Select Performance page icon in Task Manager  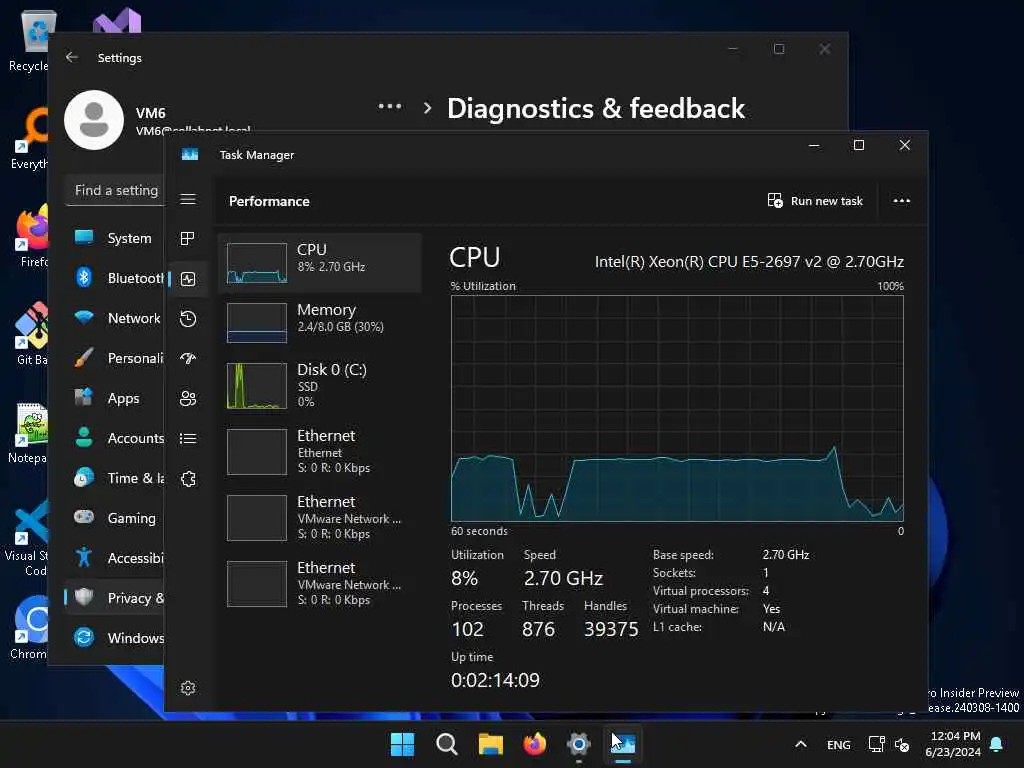tap(188, 279)
